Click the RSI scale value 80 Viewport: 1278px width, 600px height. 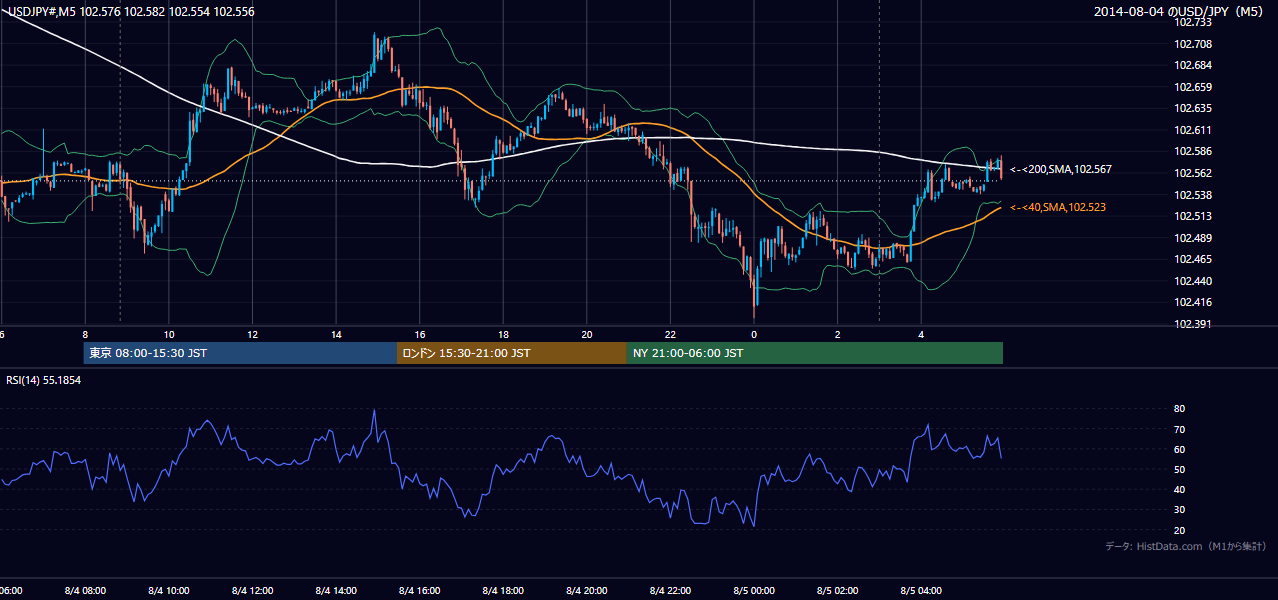(1180, 409)
